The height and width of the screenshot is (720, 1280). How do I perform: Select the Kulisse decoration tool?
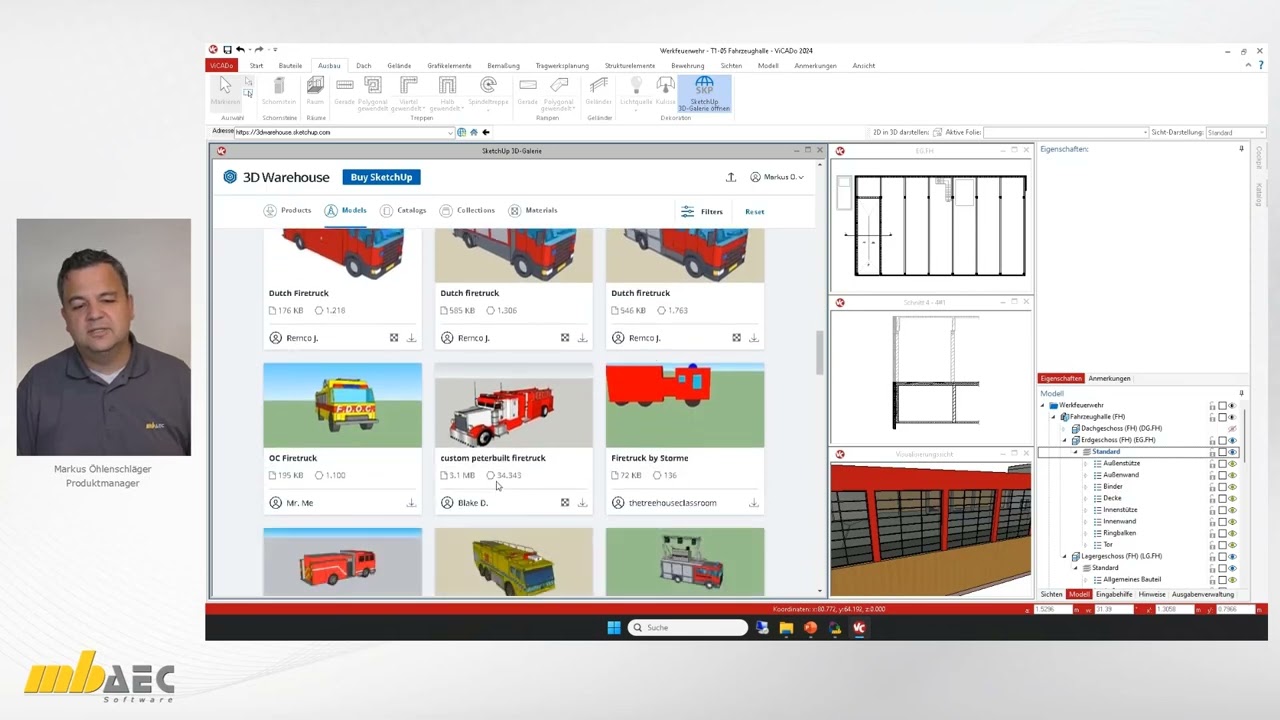coord(666,91)
